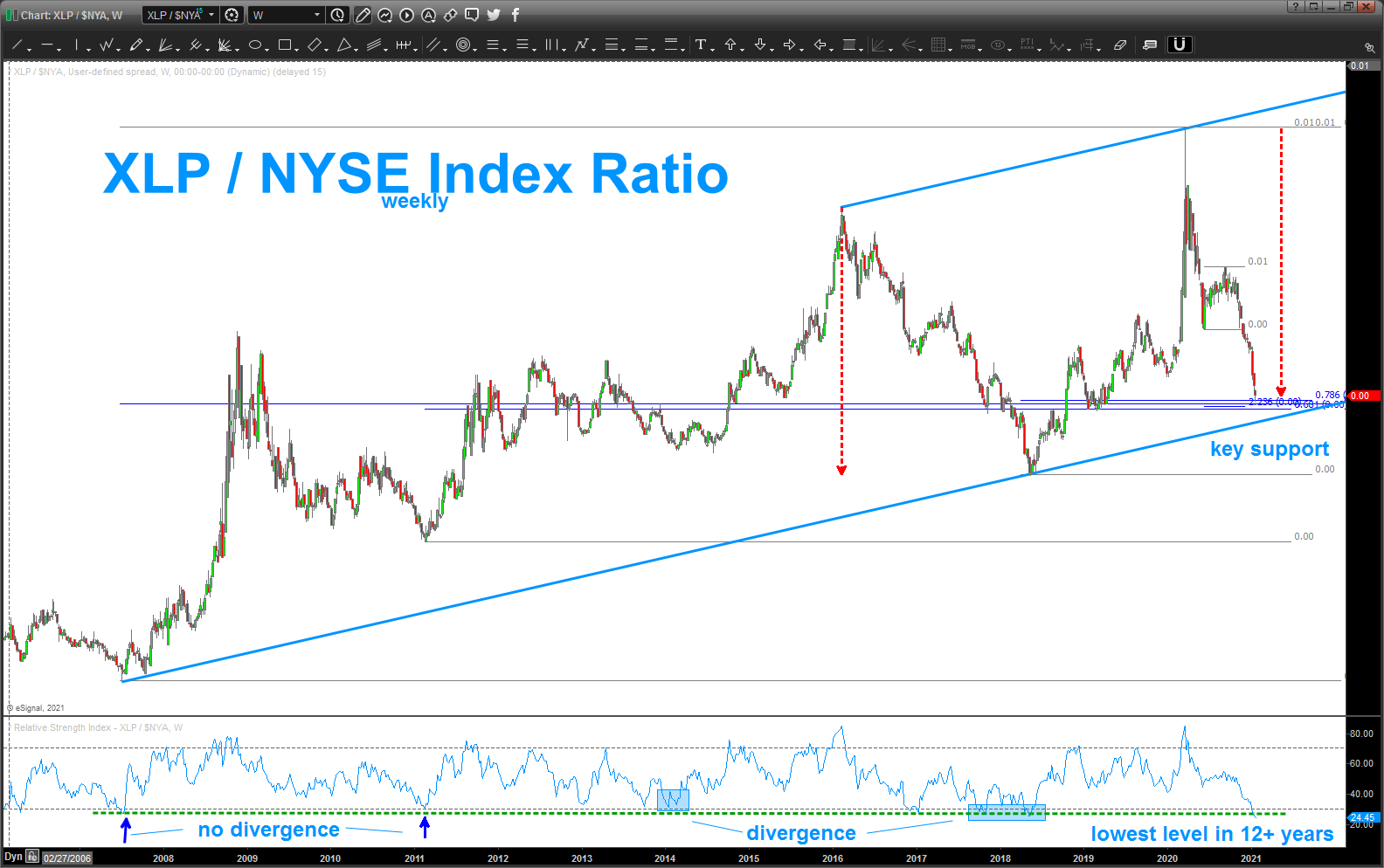
Task: Select the text annotation tool
Action: [700, 45]
